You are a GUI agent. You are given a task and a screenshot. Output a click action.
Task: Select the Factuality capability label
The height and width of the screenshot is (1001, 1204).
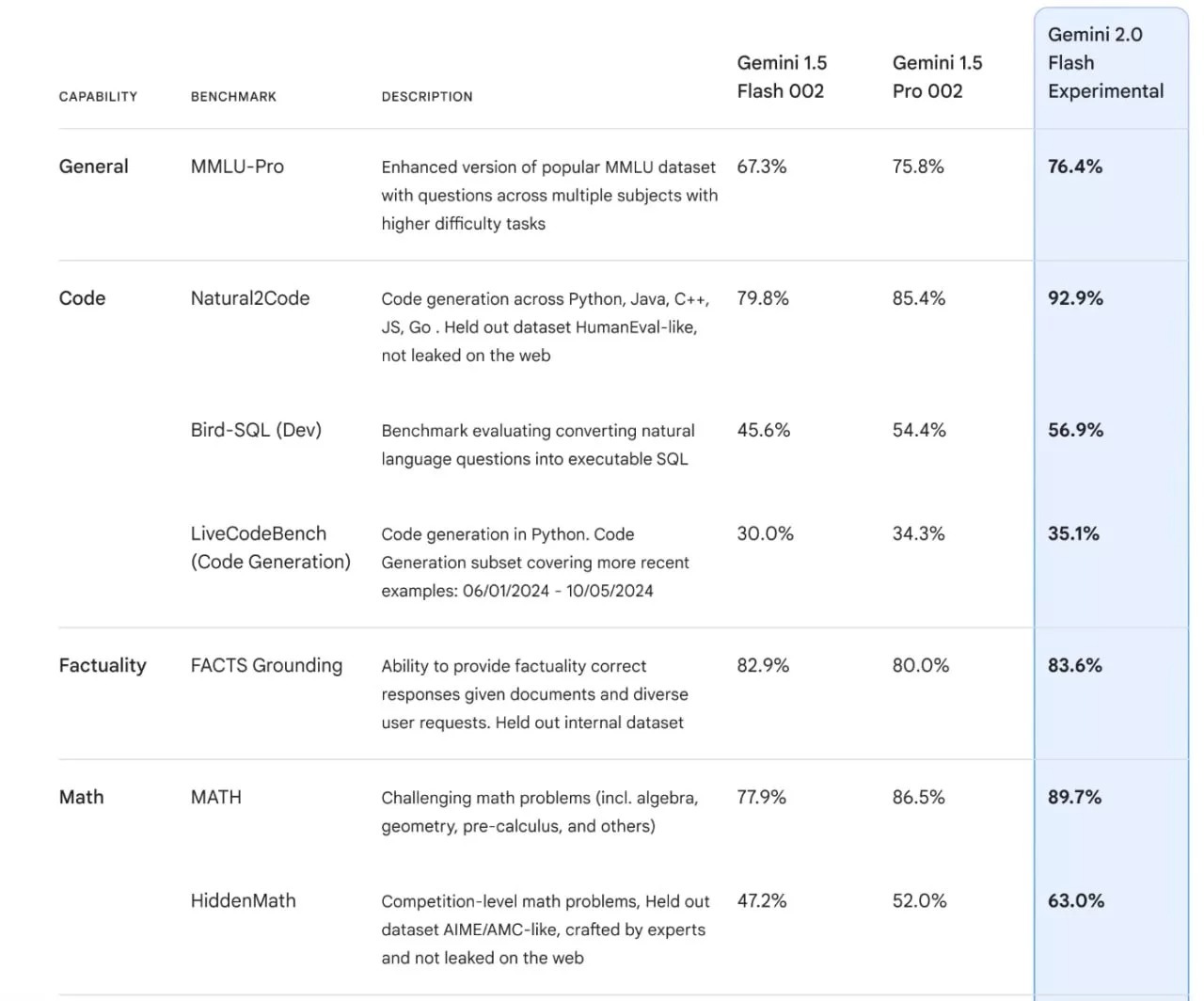(103, 665)
